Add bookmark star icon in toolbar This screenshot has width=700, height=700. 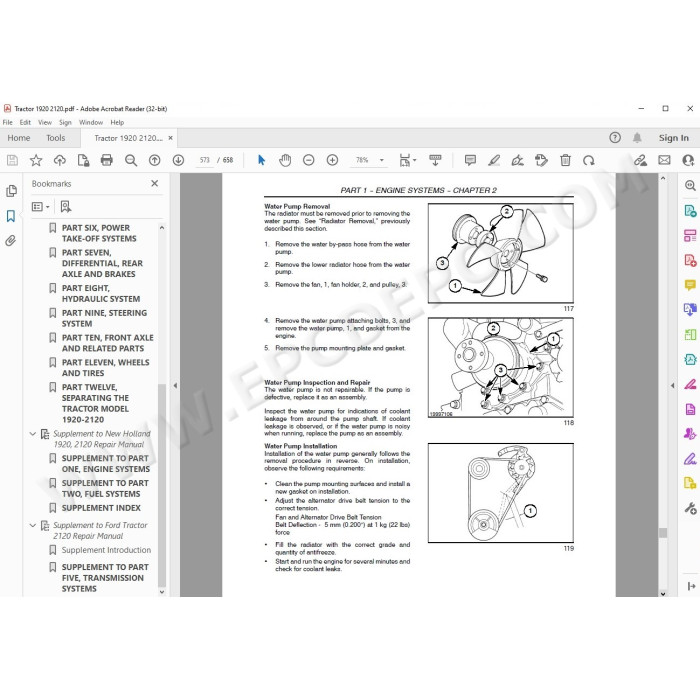click(36, 160)
